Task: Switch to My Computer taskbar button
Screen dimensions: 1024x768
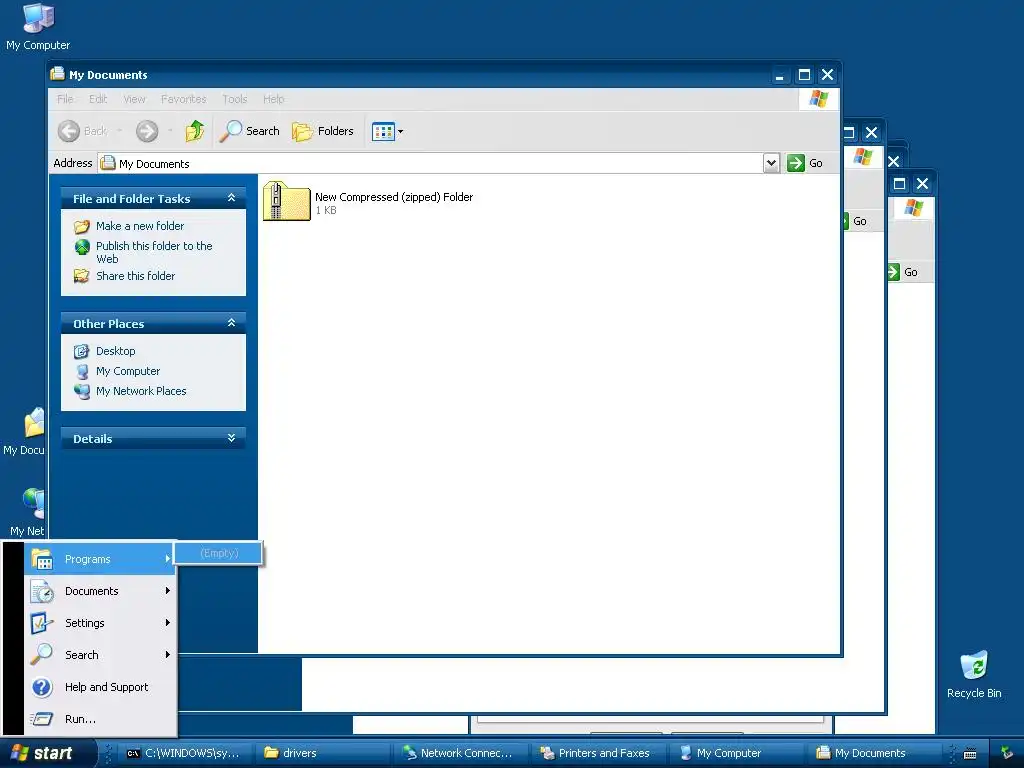Action: (x=736, y=753)
